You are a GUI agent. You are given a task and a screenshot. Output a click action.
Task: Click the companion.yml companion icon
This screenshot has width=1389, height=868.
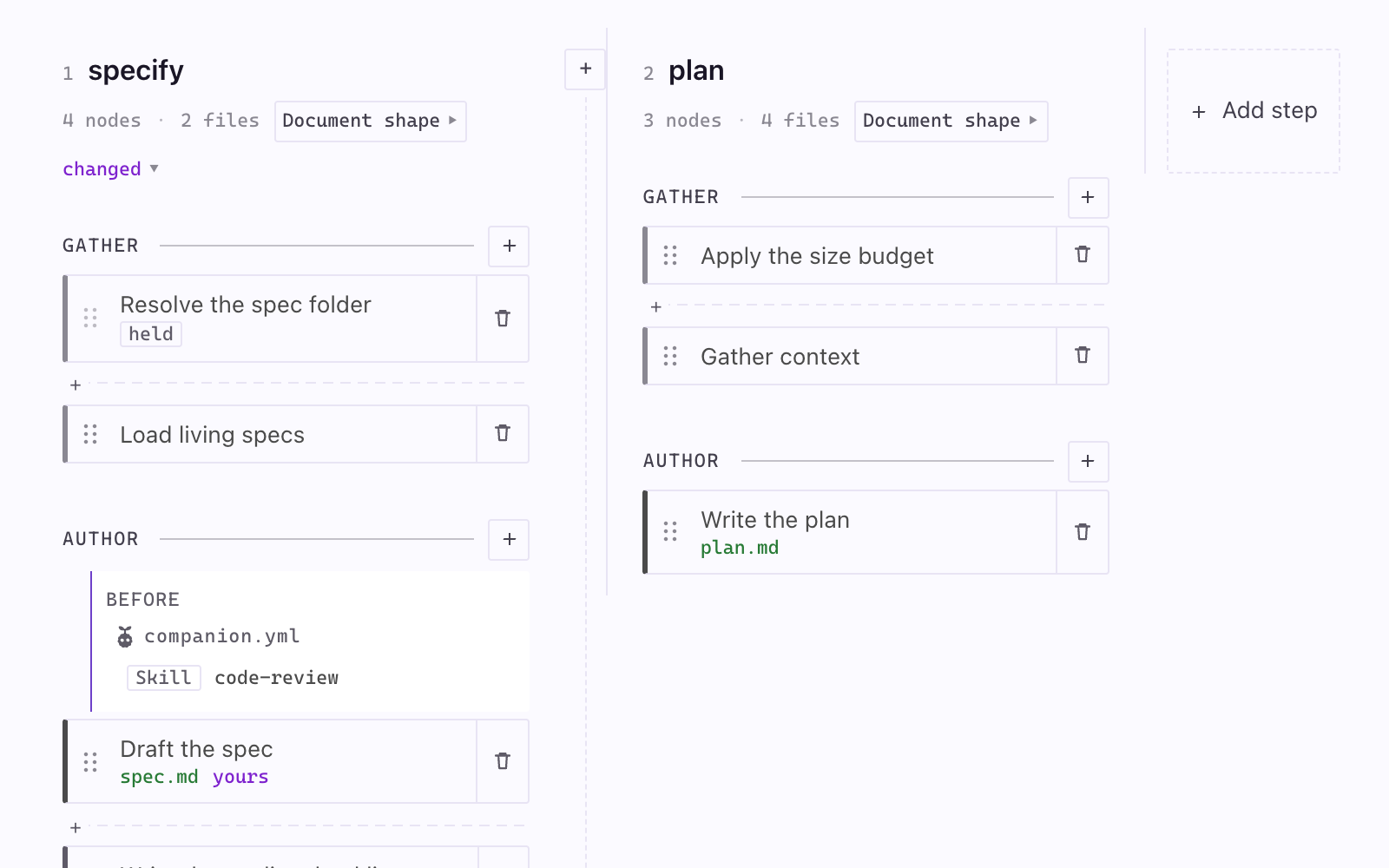click(125, 637)
